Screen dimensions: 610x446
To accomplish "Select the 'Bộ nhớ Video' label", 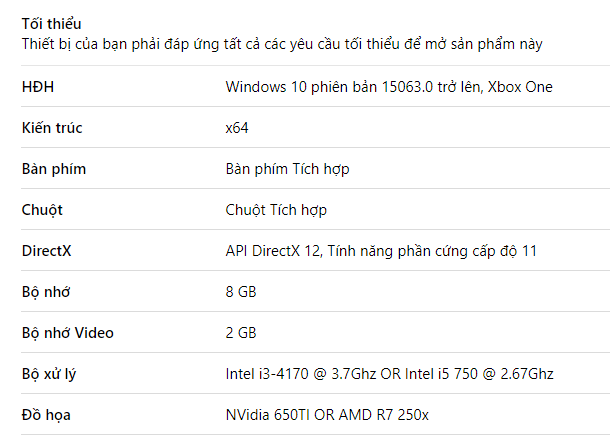I will click(68, 333).
